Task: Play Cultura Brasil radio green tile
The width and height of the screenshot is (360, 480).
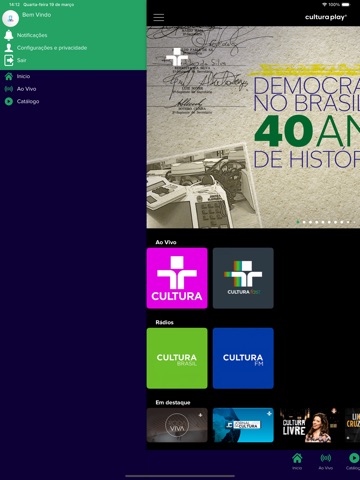Action: tap(177, 358)
